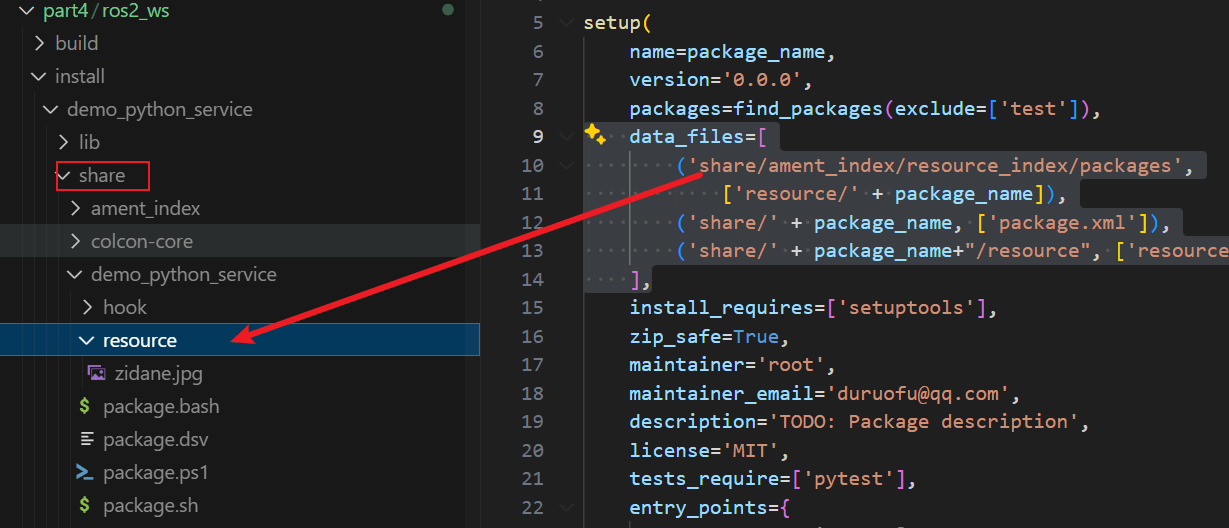Expand the build folder
The image size is (1229, 528).
pos(40,43)
